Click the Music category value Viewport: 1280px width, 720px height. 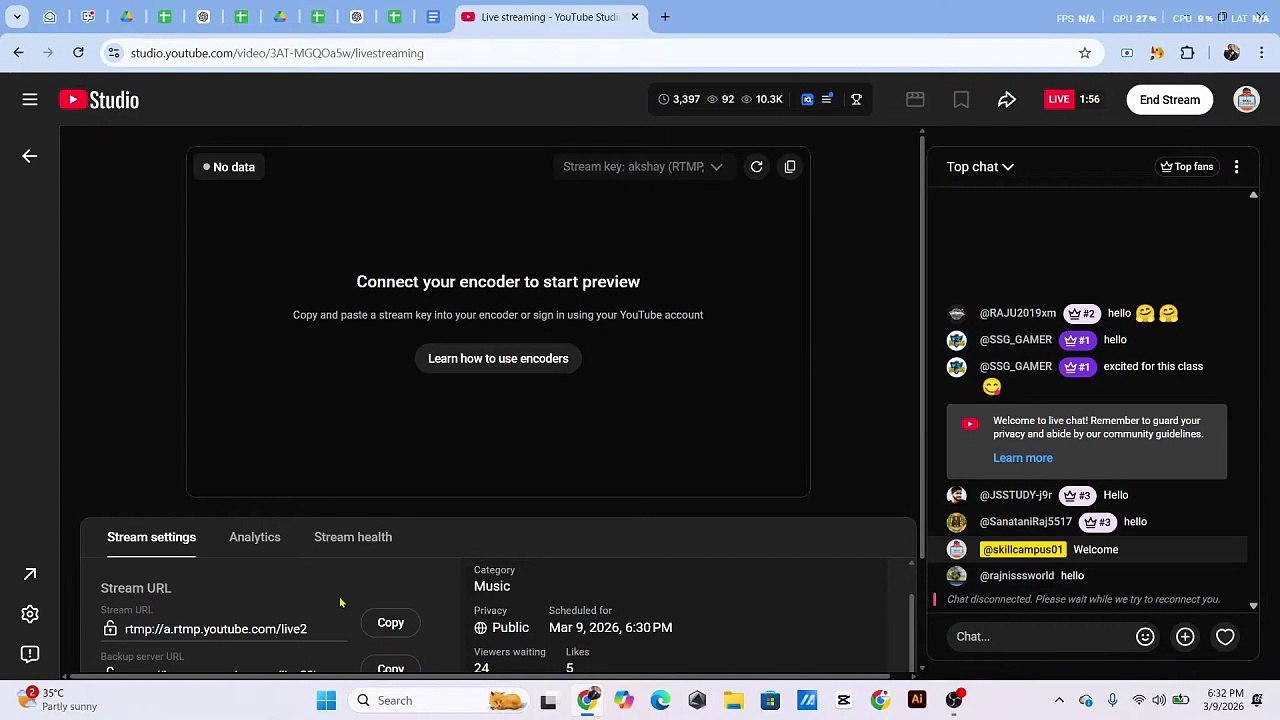click(x=492, y=586)
